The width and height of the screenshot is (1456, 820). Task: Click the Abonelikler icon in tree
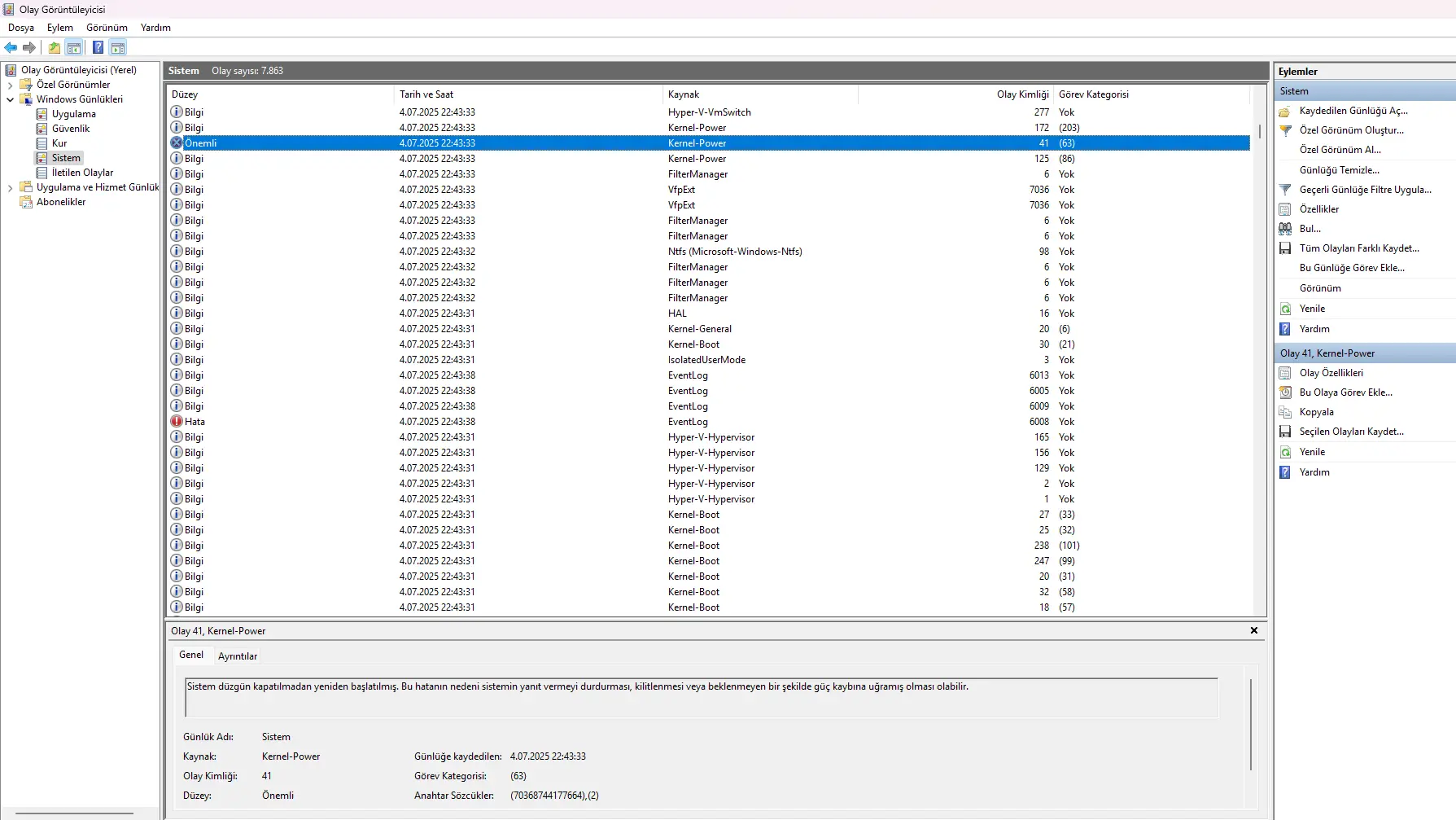tap(26, 202)
